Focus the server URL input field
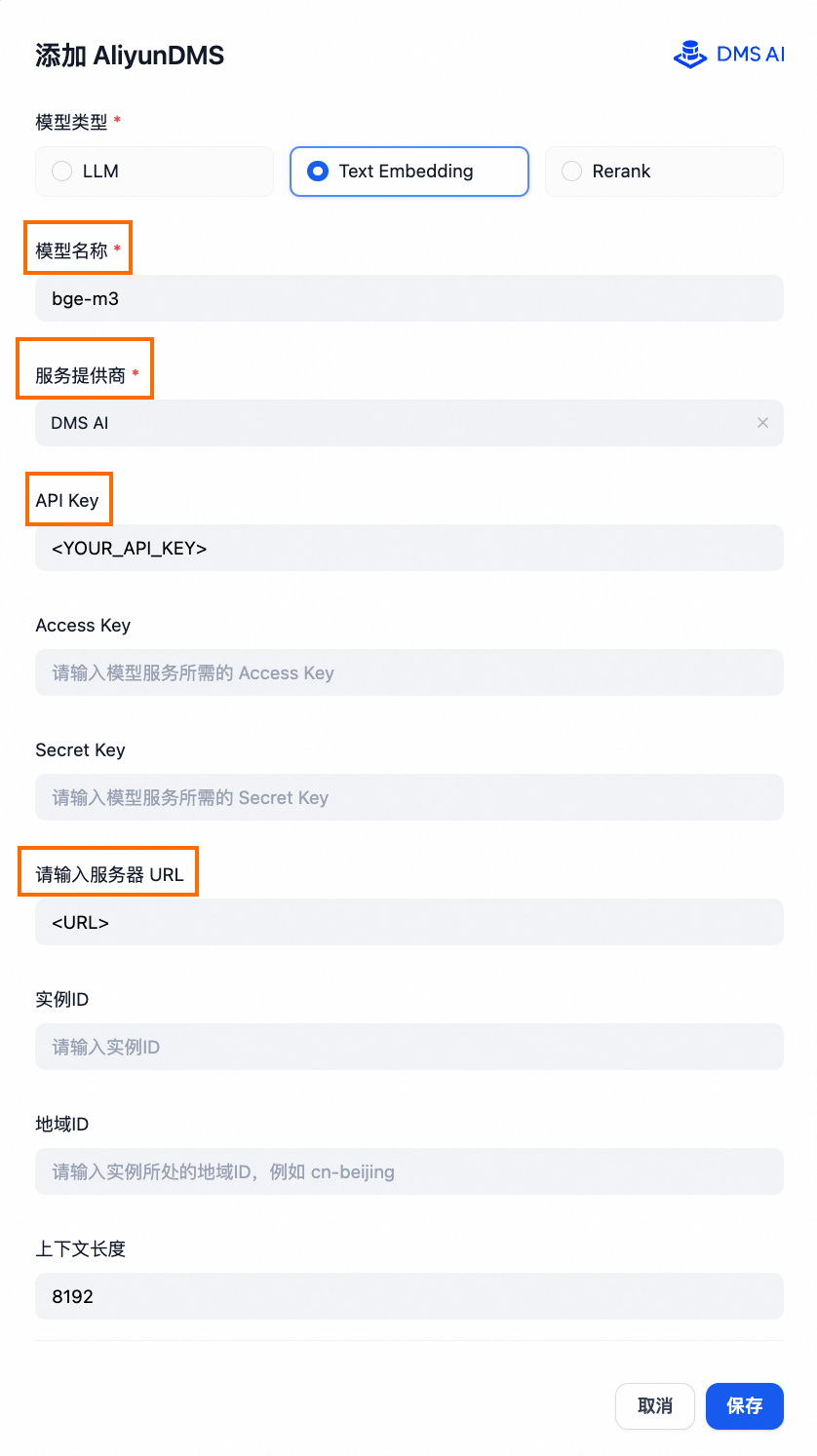This screenshot has width=817, height=1456. click(x=409, y=922)
